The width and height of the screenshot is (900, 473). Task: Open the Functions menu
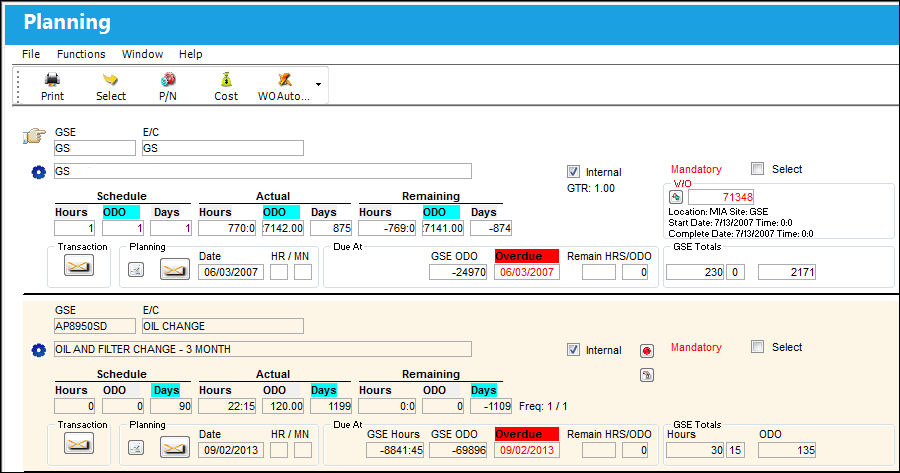click(81, 54)
